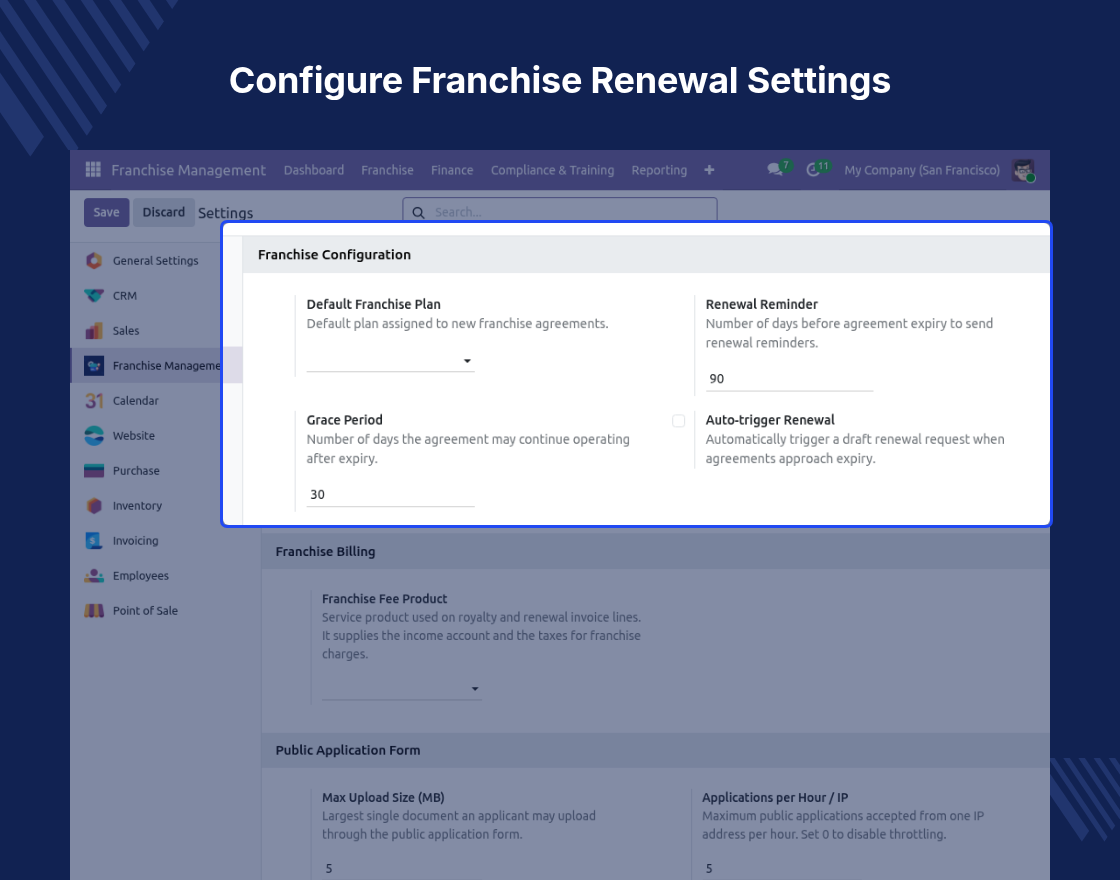Screen dimensions: 1120x880
Task: Select the Calendar app icon
Action: coord(94,401)
